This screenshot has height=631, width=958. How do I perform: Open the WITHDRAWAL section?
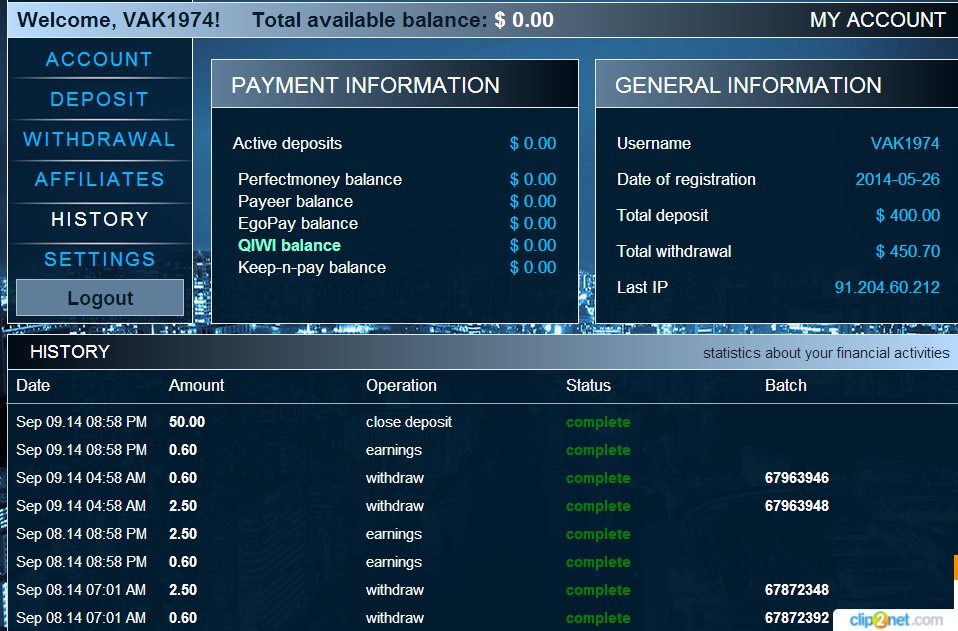click(x=99, y=139)
